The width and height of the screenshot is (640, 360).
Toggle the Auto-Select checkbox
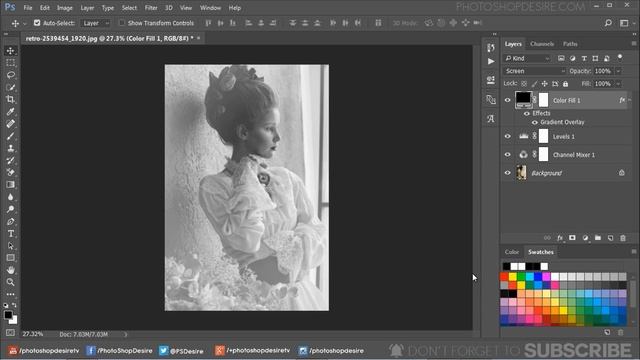pyautogui.click(x=37, y=23)
